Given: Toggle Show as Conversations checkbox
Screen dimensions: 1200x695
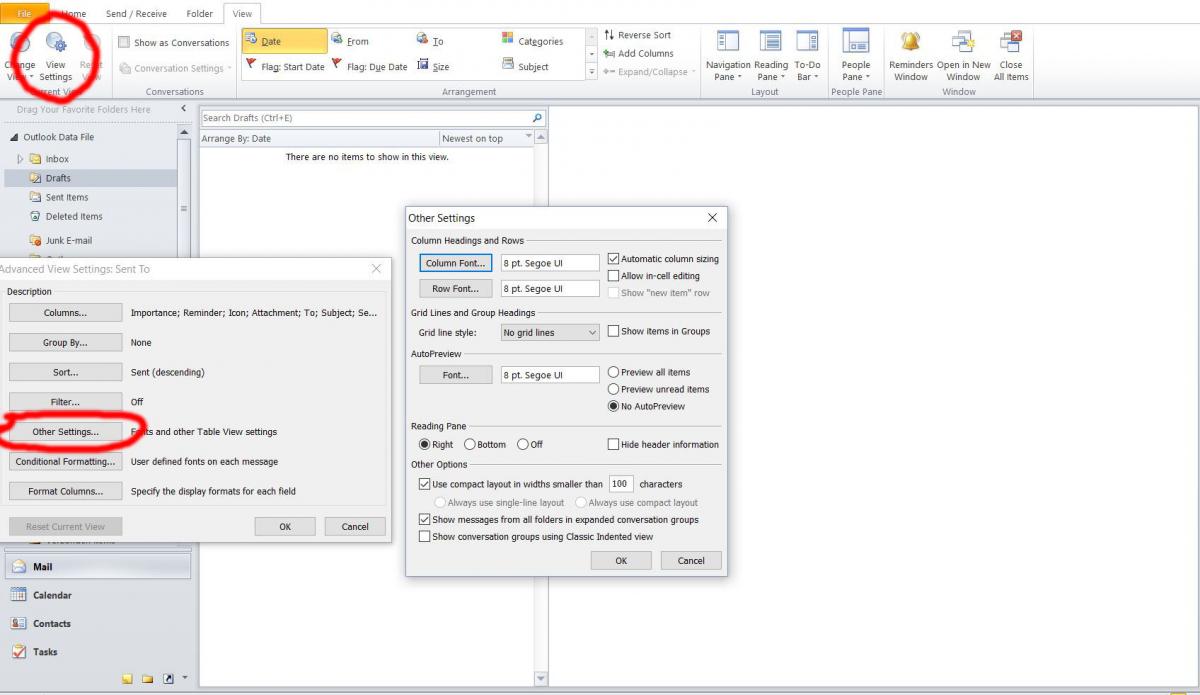Looking at the screenshot, I should coord(124,43).
